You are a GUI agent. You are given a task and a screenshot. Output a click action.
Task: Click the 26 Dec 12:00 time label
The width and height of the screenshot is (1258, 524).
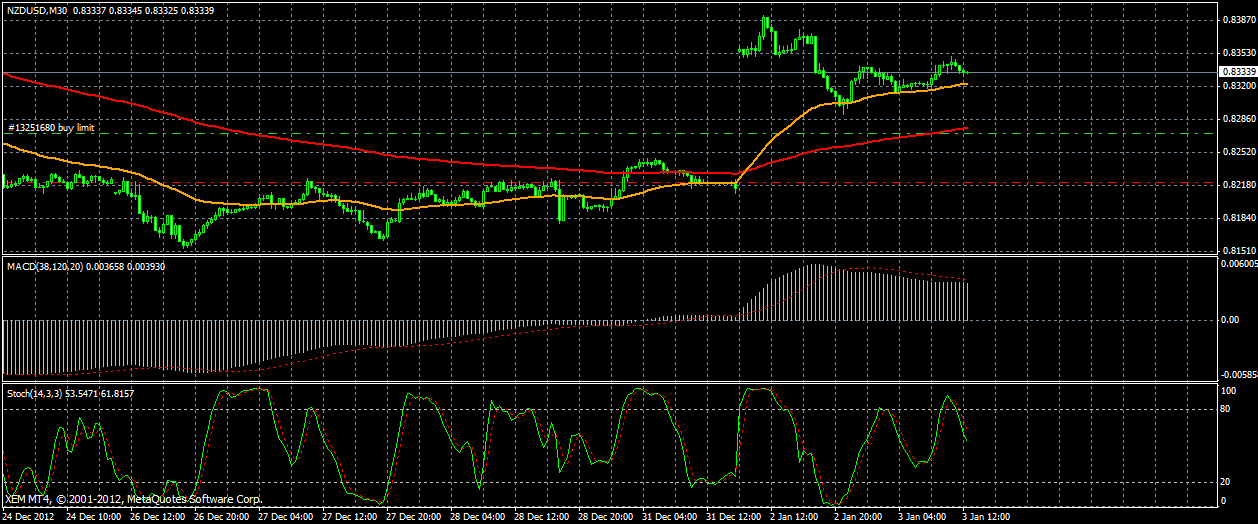[x=158, y=517]
